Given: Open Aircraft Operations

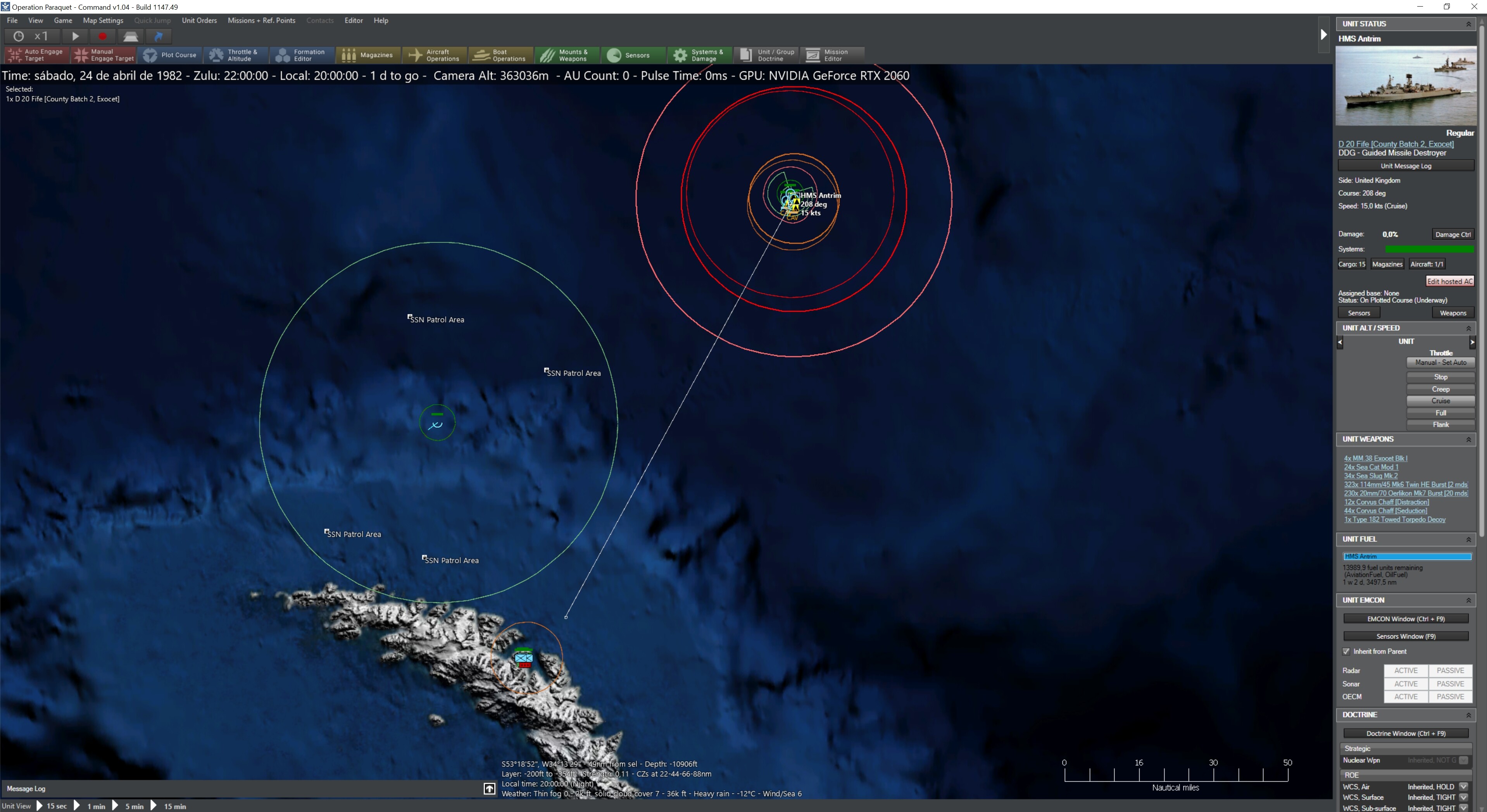Looking at the screenshot, I should click(x=433, y=55).
